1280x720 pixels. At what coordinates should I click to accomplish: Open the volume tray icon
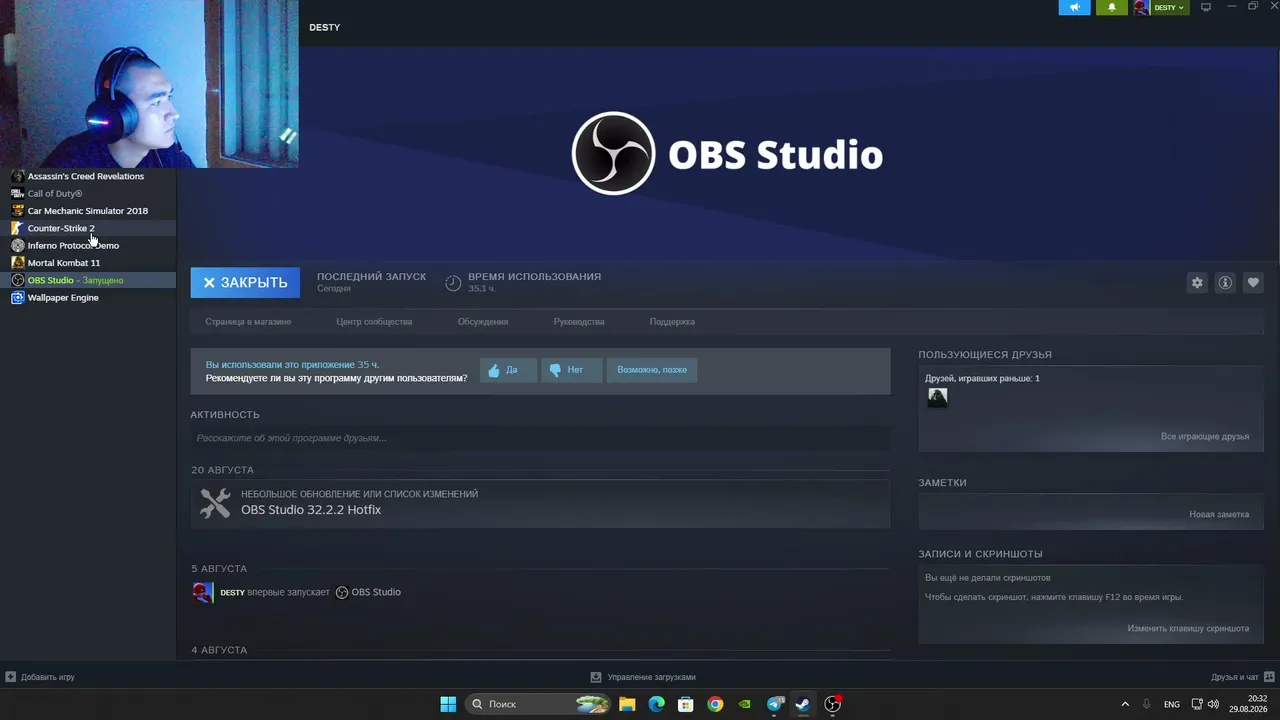1214,704
